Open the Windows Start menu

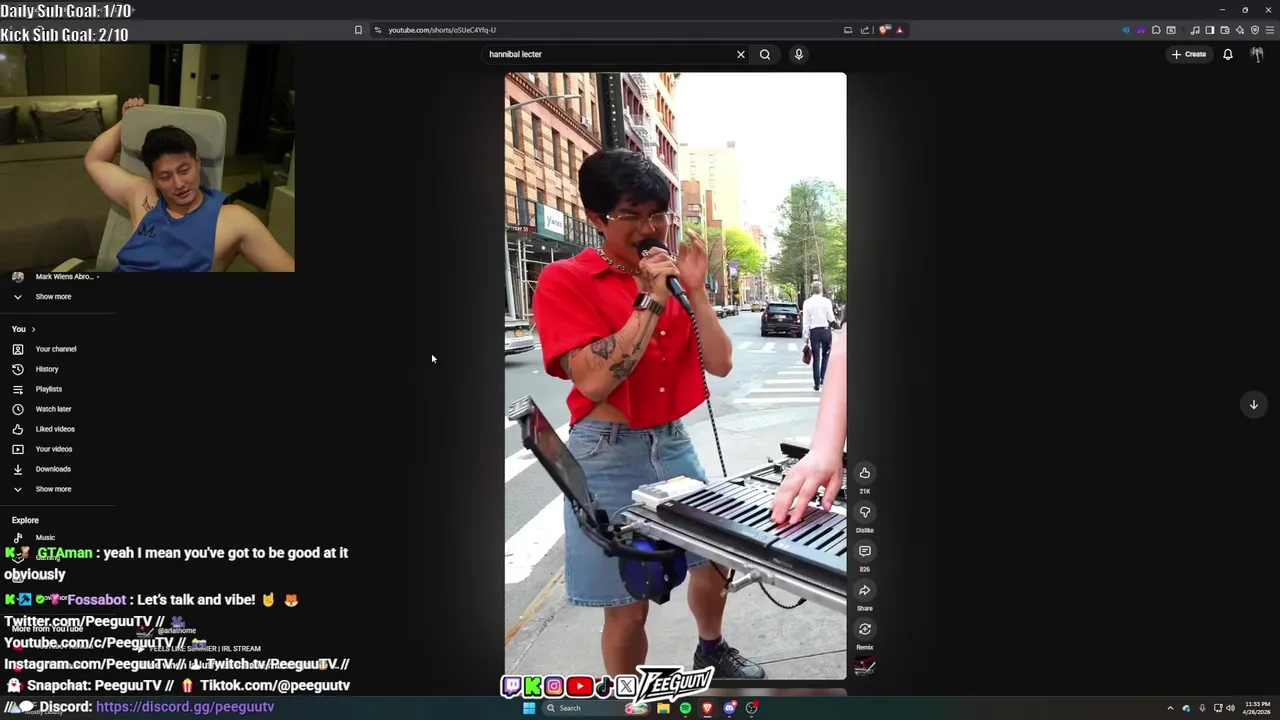529,708
